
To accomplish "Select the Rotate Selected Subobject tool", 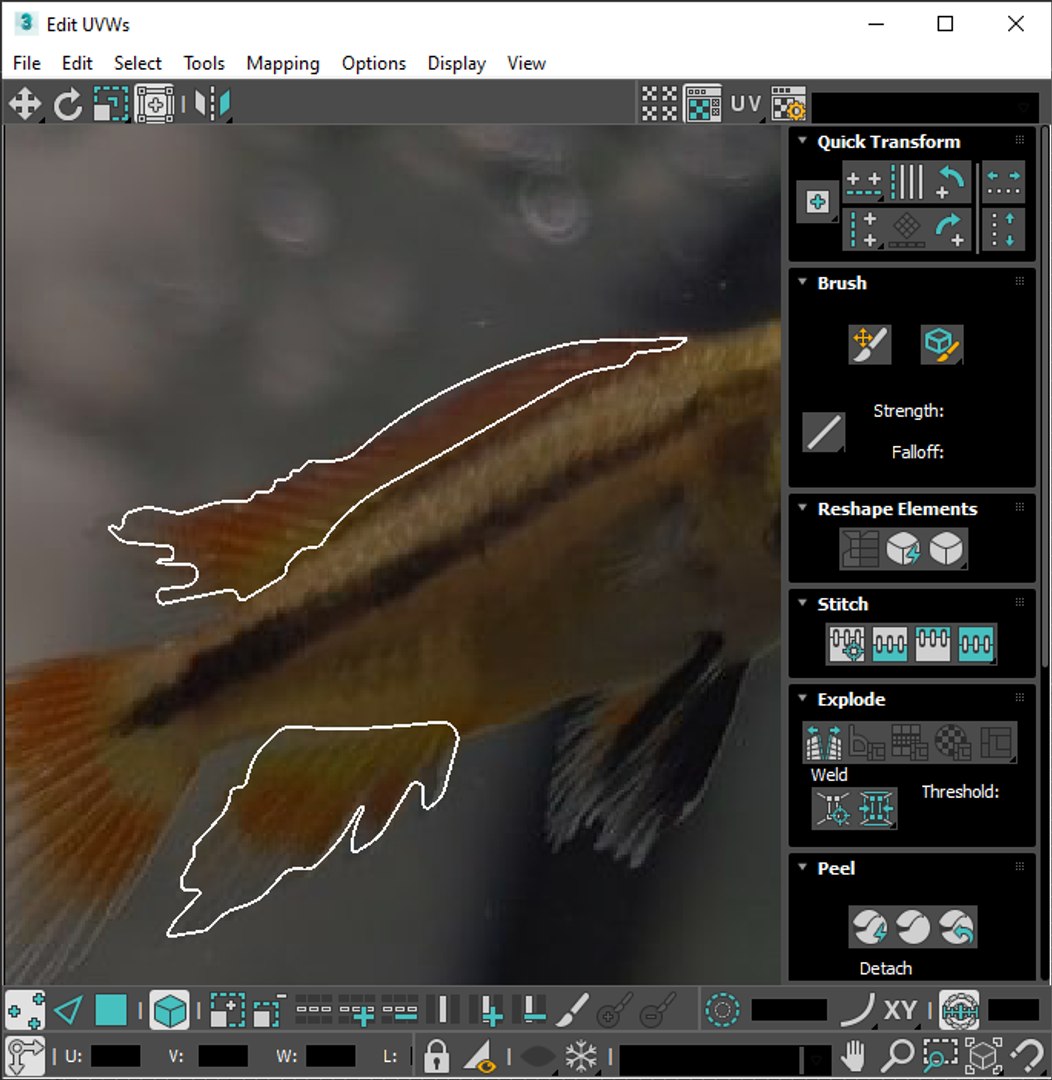I will pyautogui.click(x=68, y=105).
